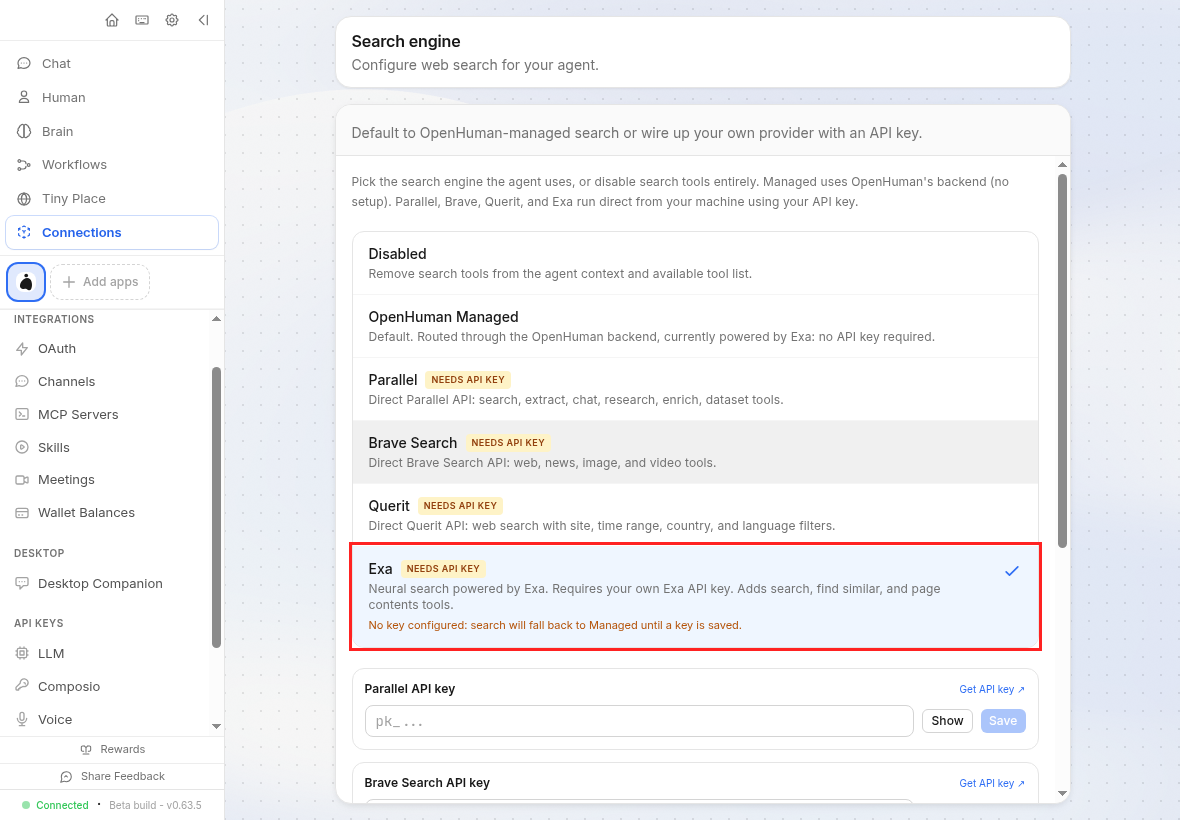The height and width of the screenshot is (820, 1180).
Task: Click the person icon beside Human
Action: pos(24,98)
